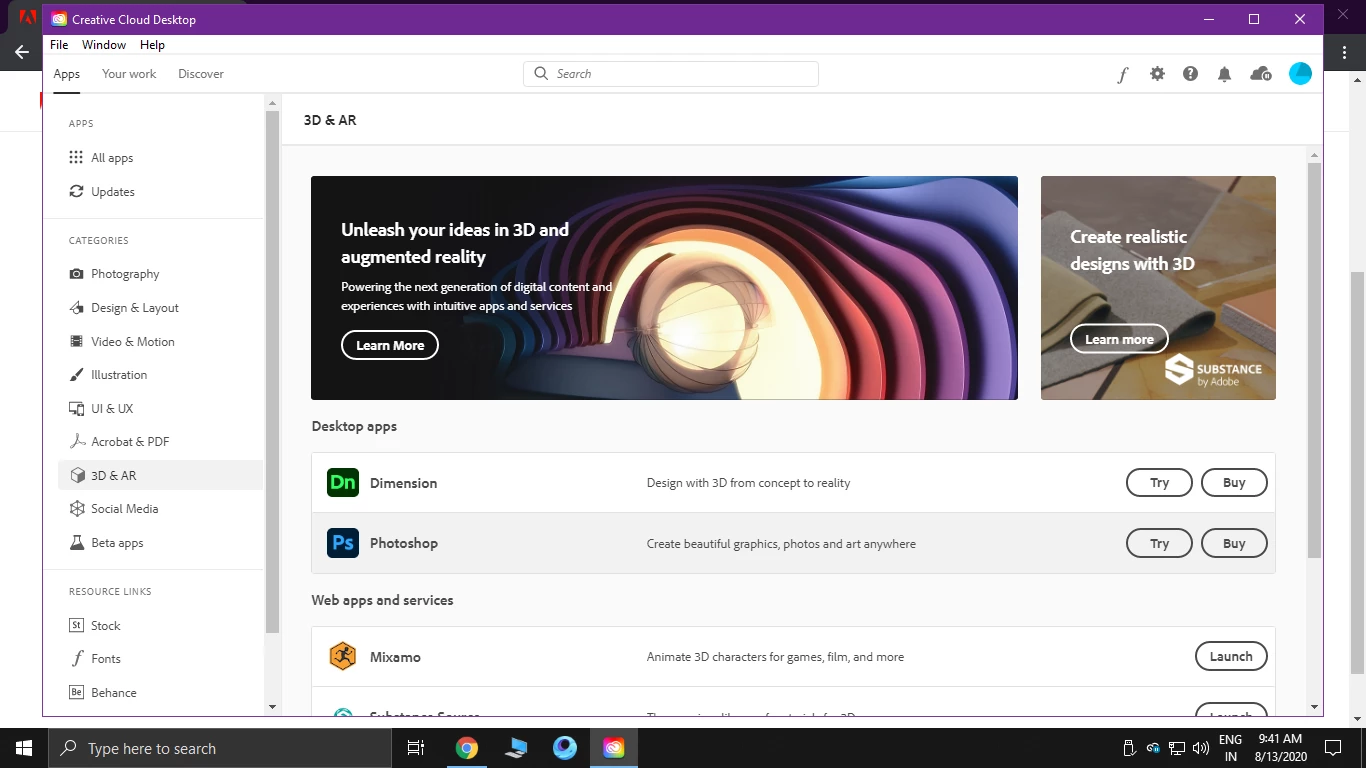
Task: Open the Window menu
Action: point(104,45)
